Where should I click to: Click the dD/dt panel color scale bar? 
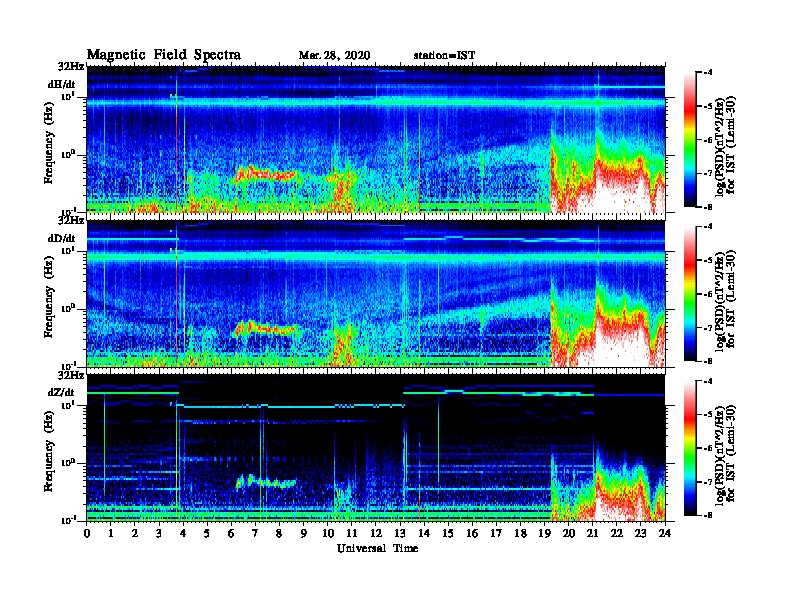coord(690,293)
